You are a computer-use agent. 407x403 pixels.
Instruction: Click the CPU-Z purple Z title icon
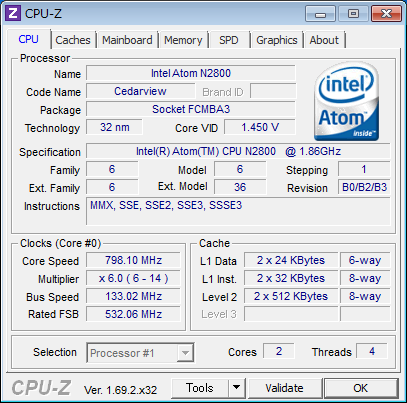[x=13, y=14]
